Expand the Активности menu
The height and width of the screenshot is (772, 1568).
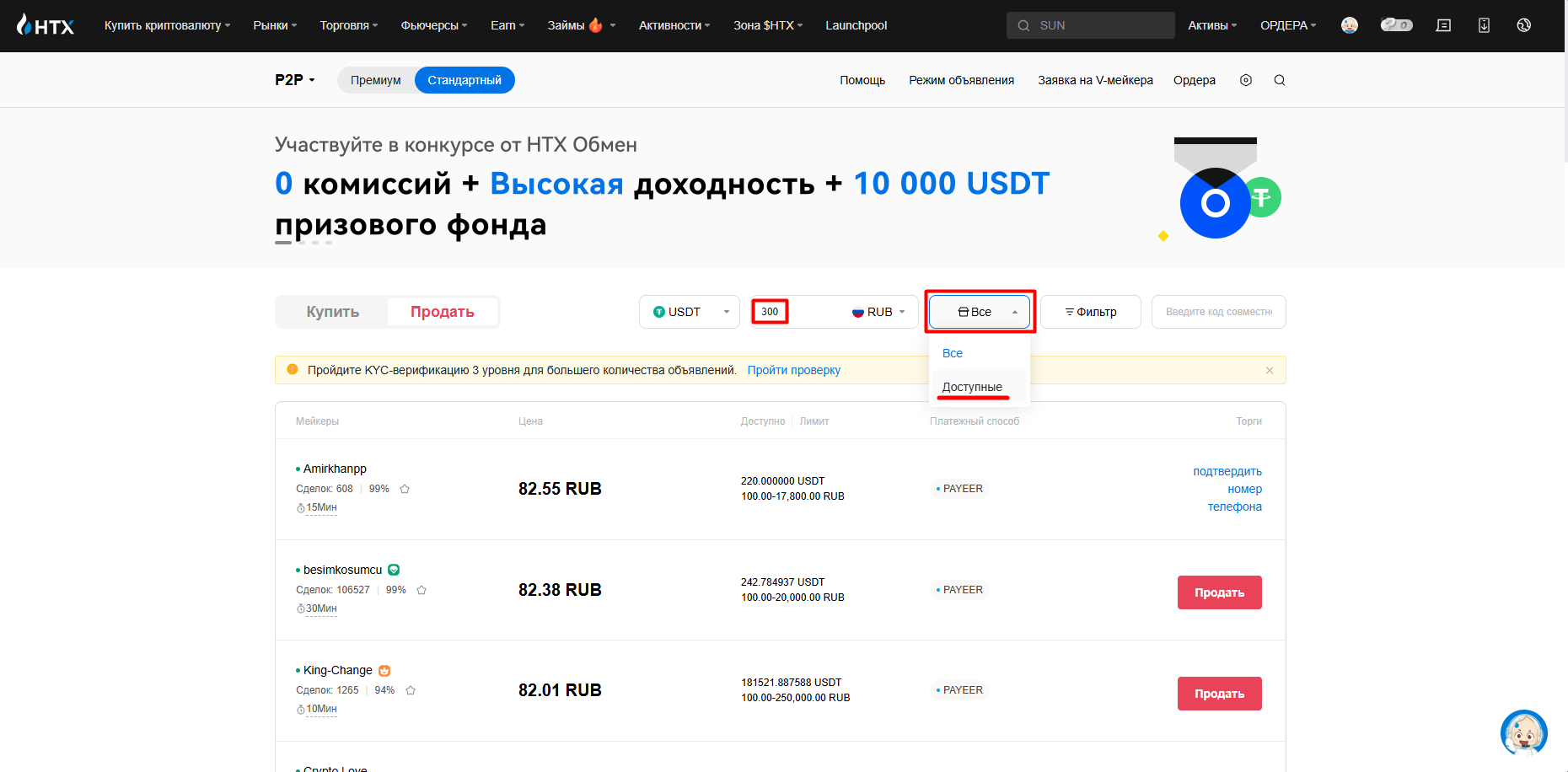pyautogui.click(x=674, y=25)
